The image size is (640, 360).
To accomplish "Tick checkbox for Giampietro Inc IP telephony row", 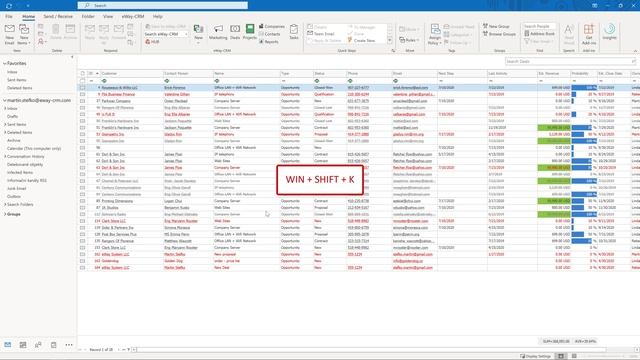I will click(82, 134).
